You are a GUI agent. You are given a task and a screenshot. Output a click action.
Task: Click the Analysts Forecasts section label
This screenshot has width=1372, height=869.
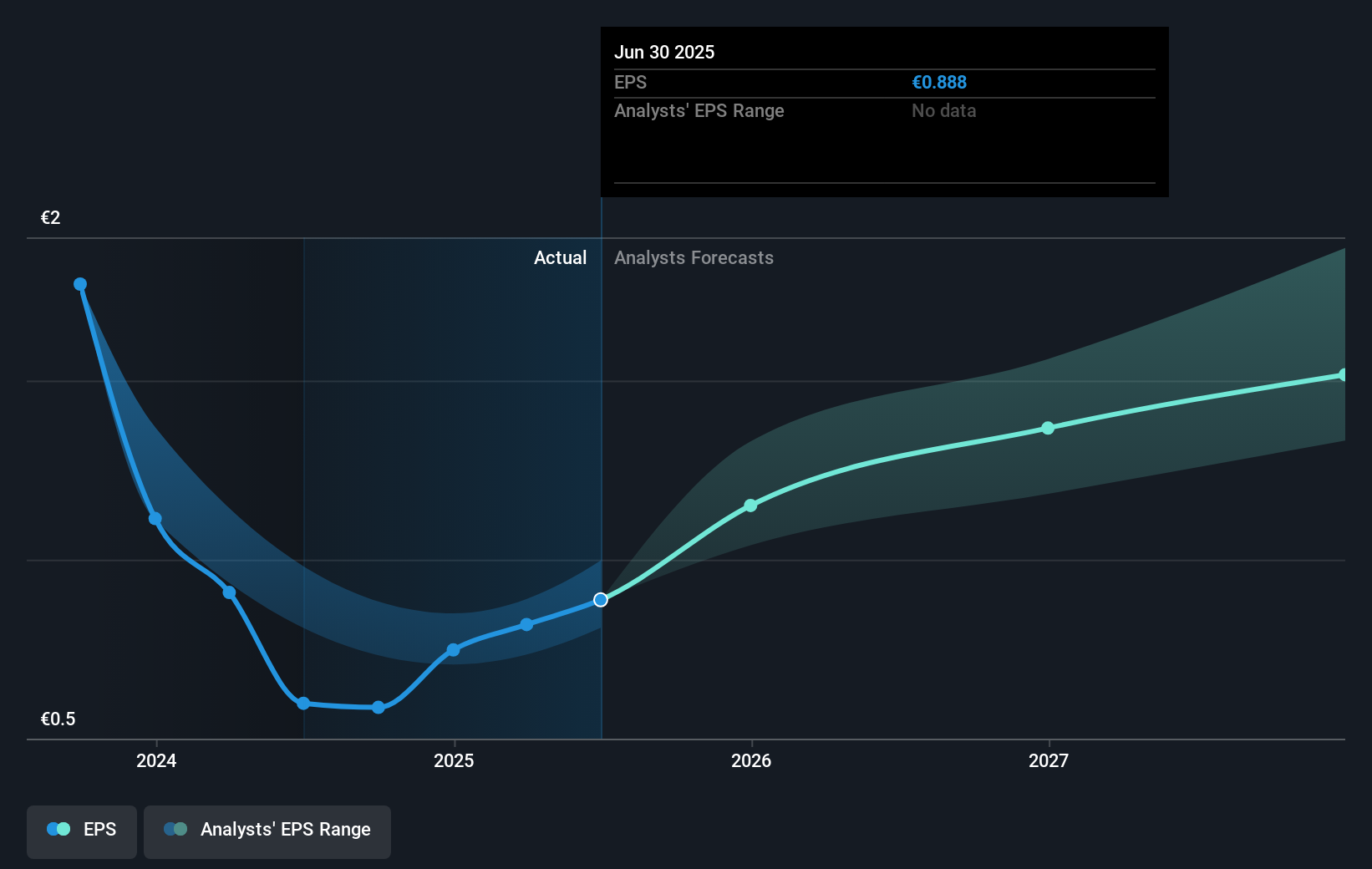pos(694,258)
